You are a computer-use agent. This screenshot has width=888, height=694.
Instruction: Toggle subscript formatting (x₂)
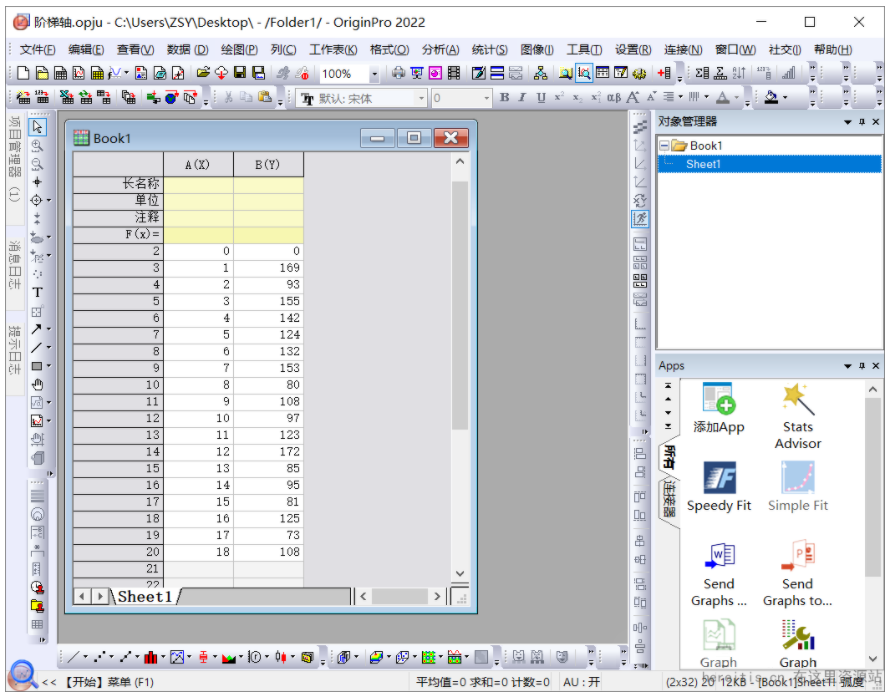coord(577,97)
